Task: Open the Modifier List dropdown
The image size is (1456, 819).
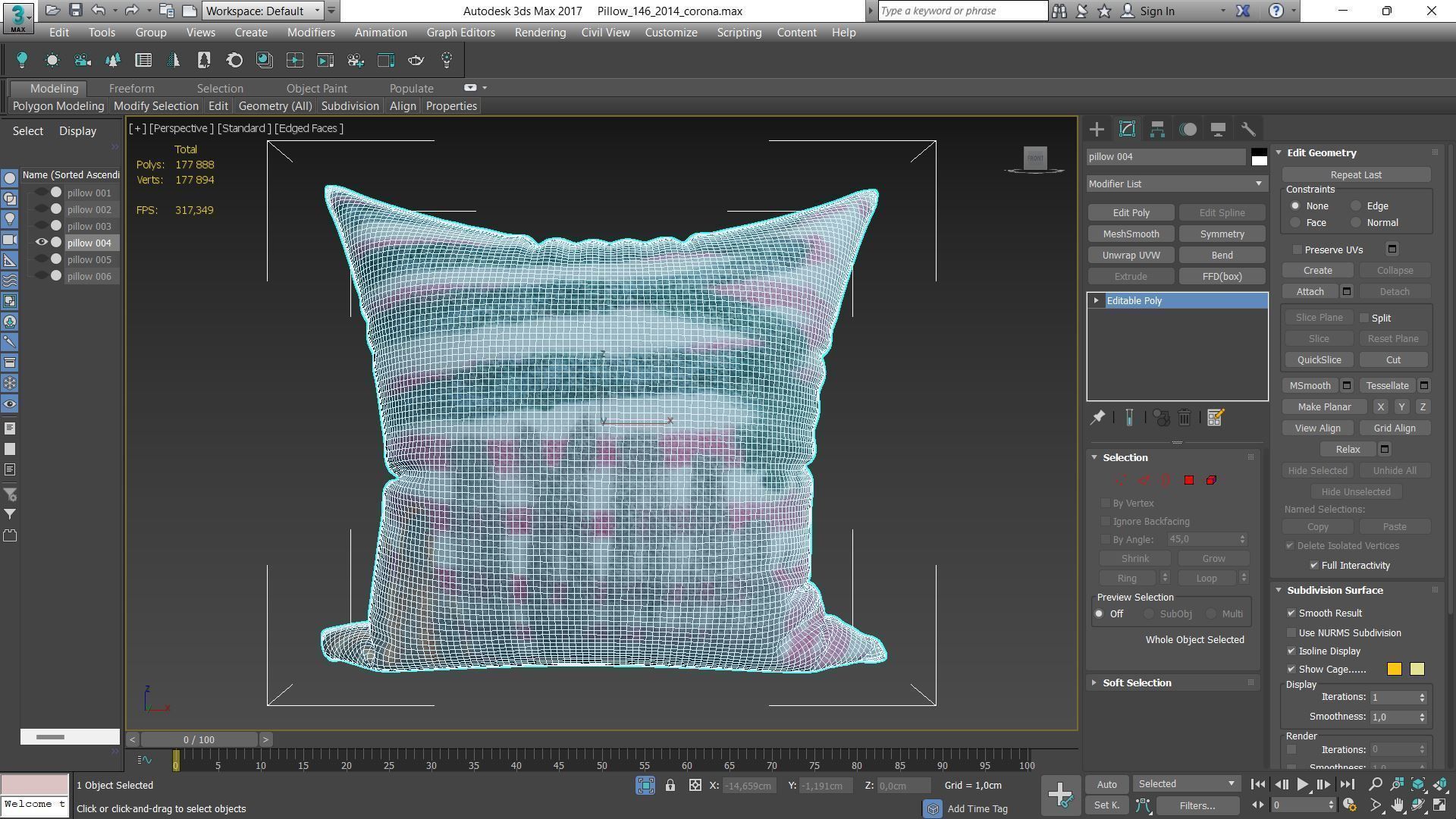Action: coord(1177,184)
